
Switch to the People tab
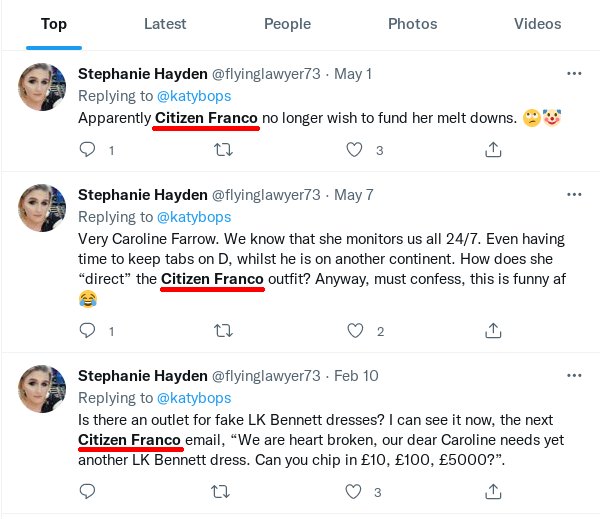click(287, 24)
